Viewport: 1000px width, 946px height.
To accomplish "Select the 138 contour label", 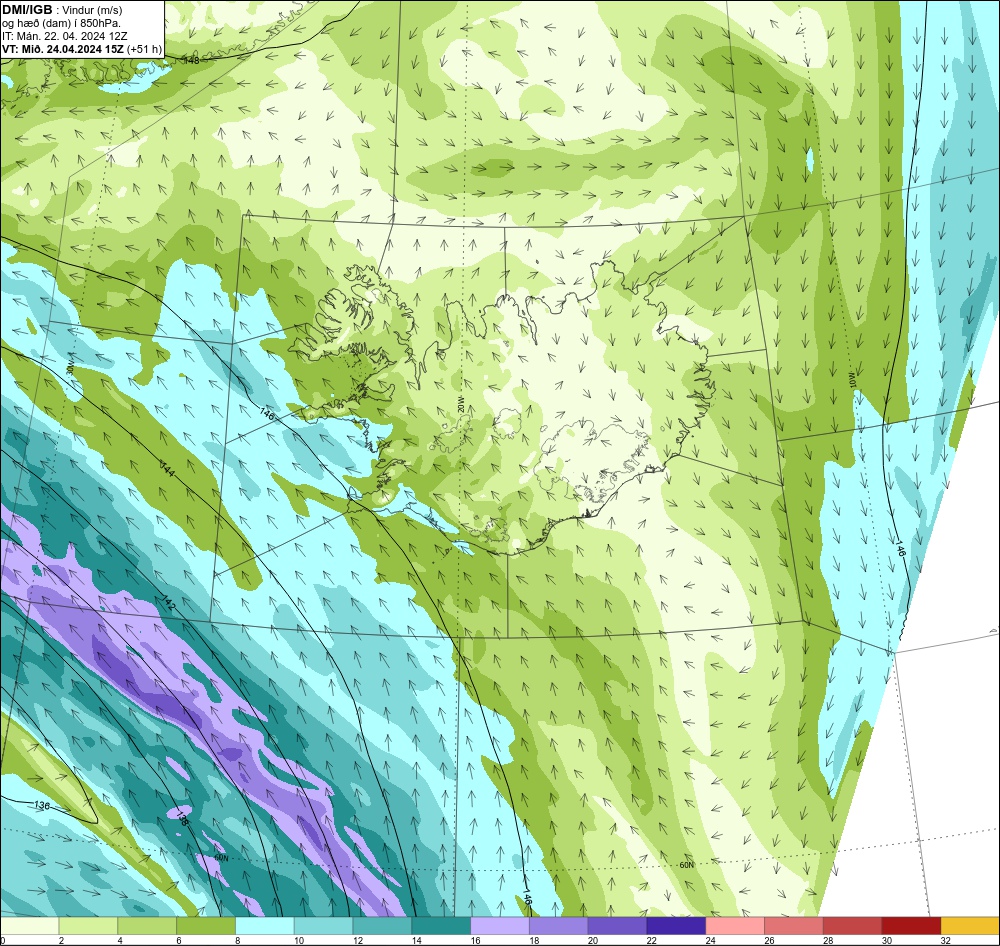I will coord(181,818).
